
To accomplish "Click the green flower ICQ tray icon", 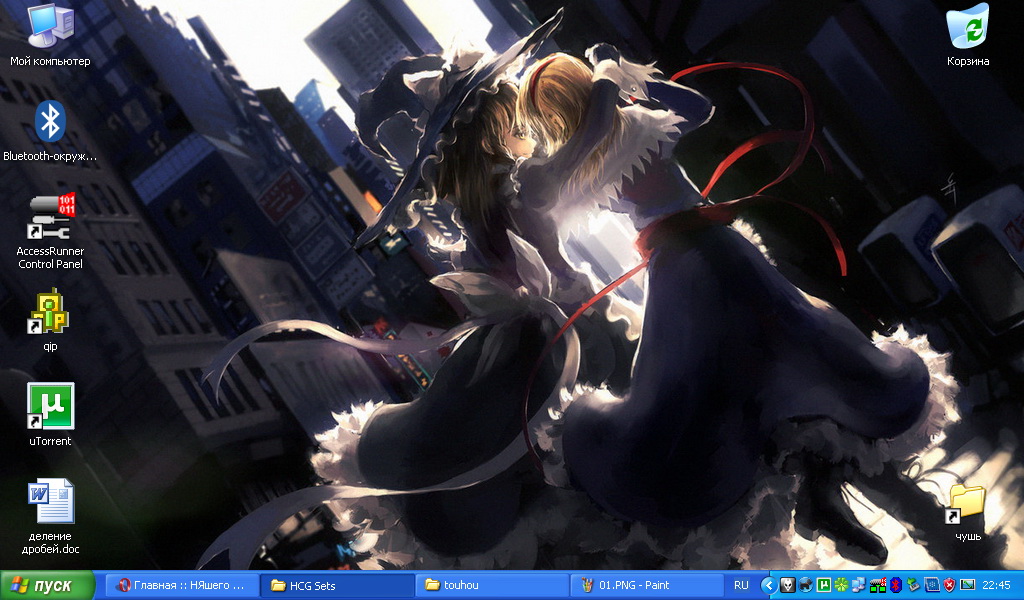I will pyautogui.click(x=841, y=585).
